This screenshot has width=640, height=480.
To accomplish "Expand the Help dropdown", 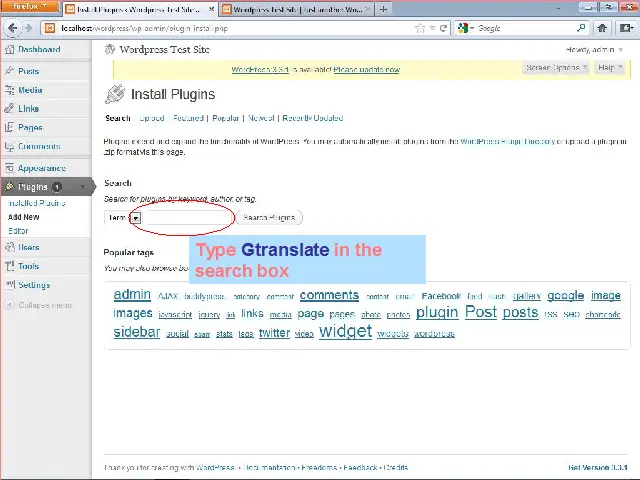I will tap(610, 67).
